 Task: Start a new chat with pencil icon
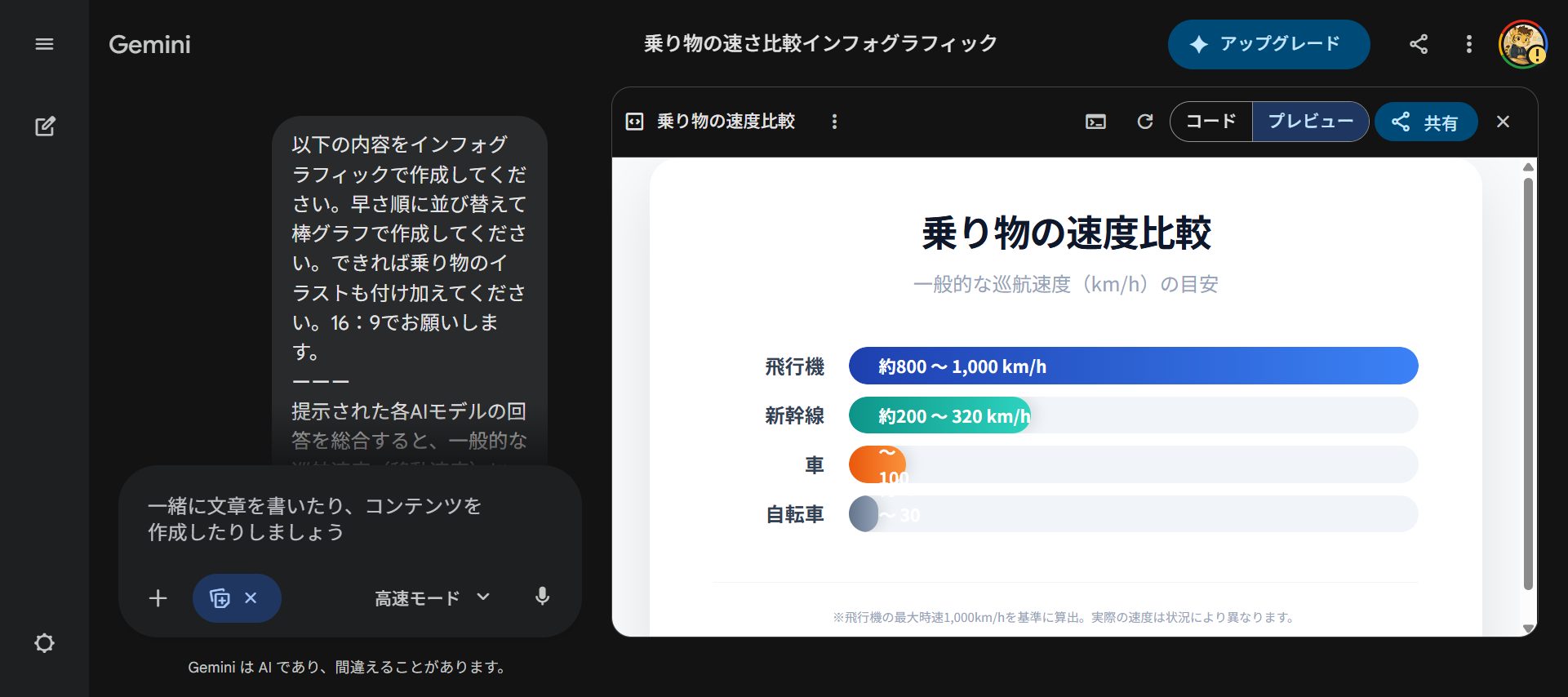[45, 126]
